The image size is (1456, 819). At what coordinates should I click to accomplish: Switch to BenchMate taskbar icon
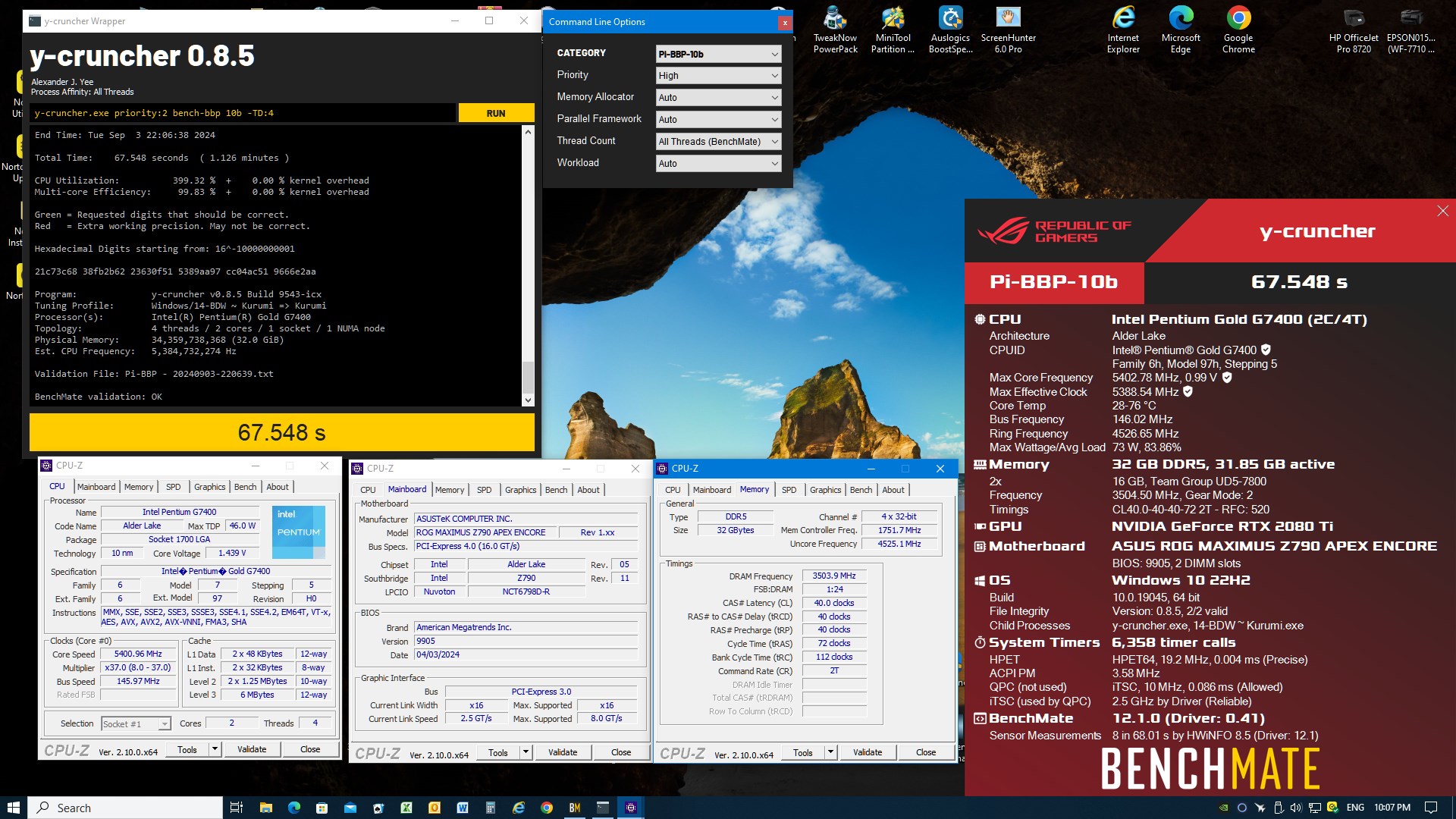(574, 808)
